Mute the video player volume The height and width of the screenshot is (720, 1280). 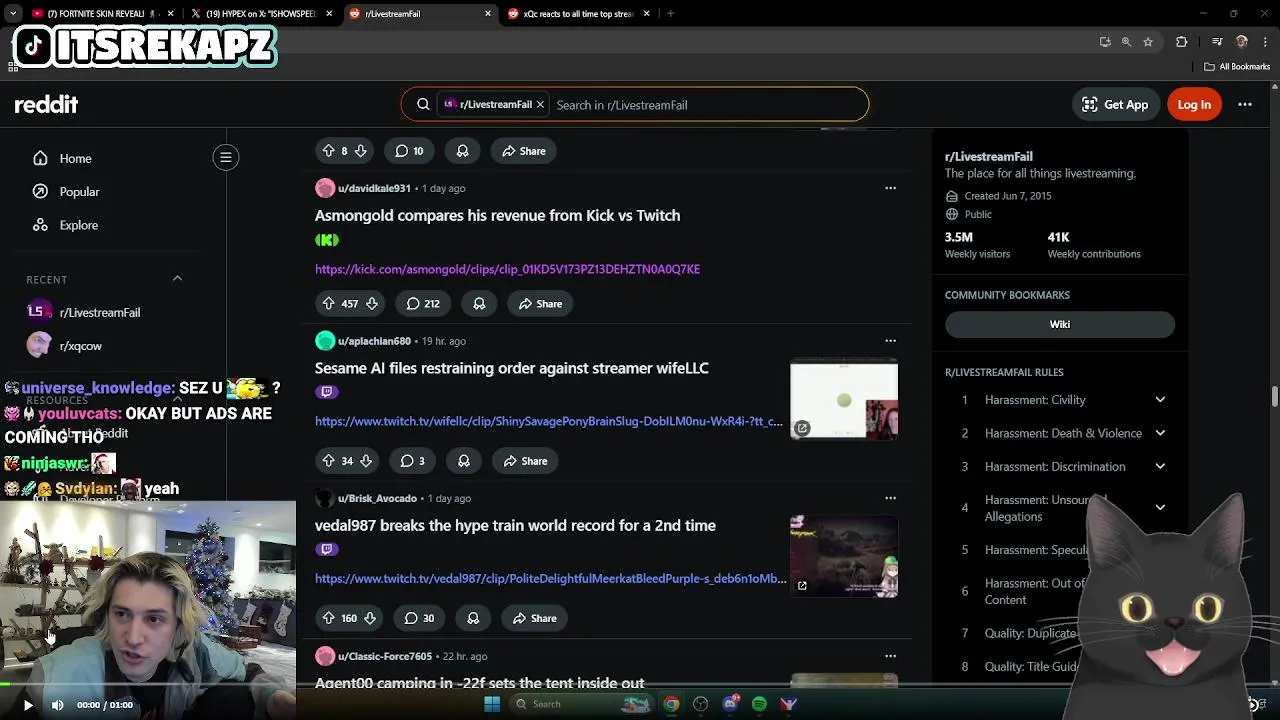[57, 705]
